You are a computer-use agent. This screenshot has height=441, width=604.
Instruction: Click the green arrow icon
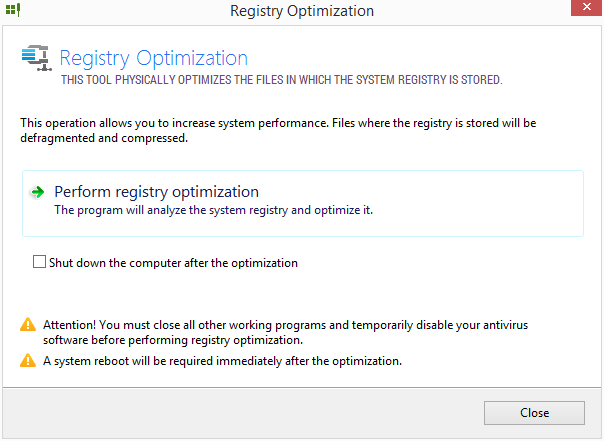[x=37, y=192]
